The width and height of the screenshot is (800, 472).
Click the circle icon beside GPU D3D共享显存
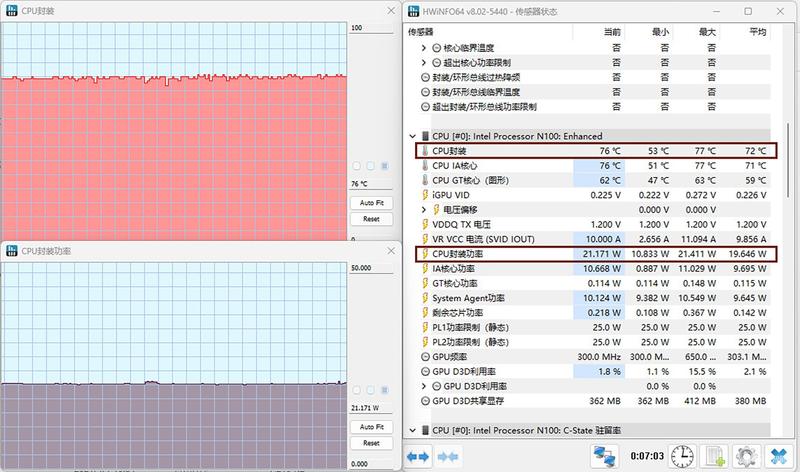point(425,401)
